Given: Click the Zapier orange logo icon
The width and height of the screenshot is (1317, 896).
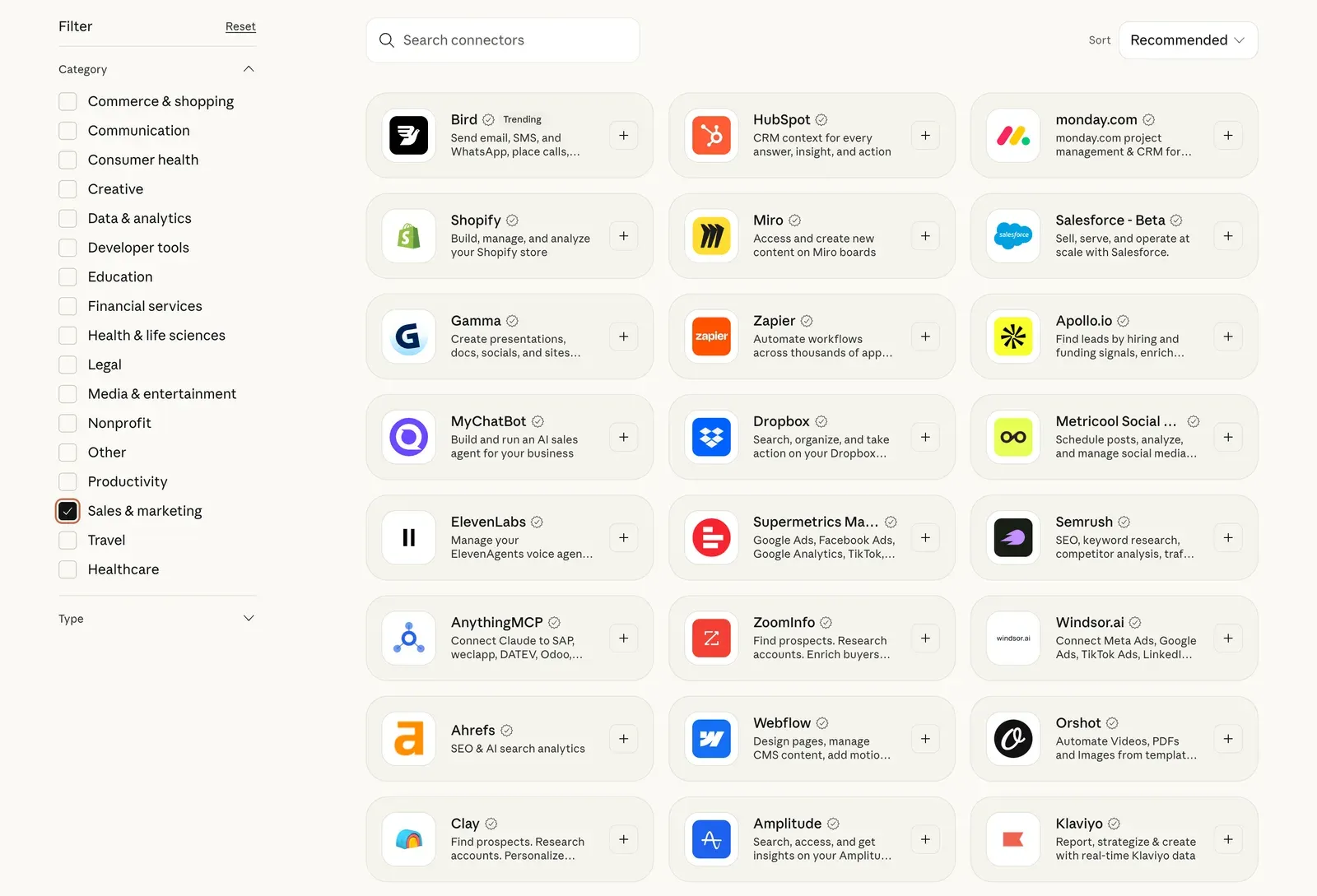Looking at the screenshot, I should point(711,337).
